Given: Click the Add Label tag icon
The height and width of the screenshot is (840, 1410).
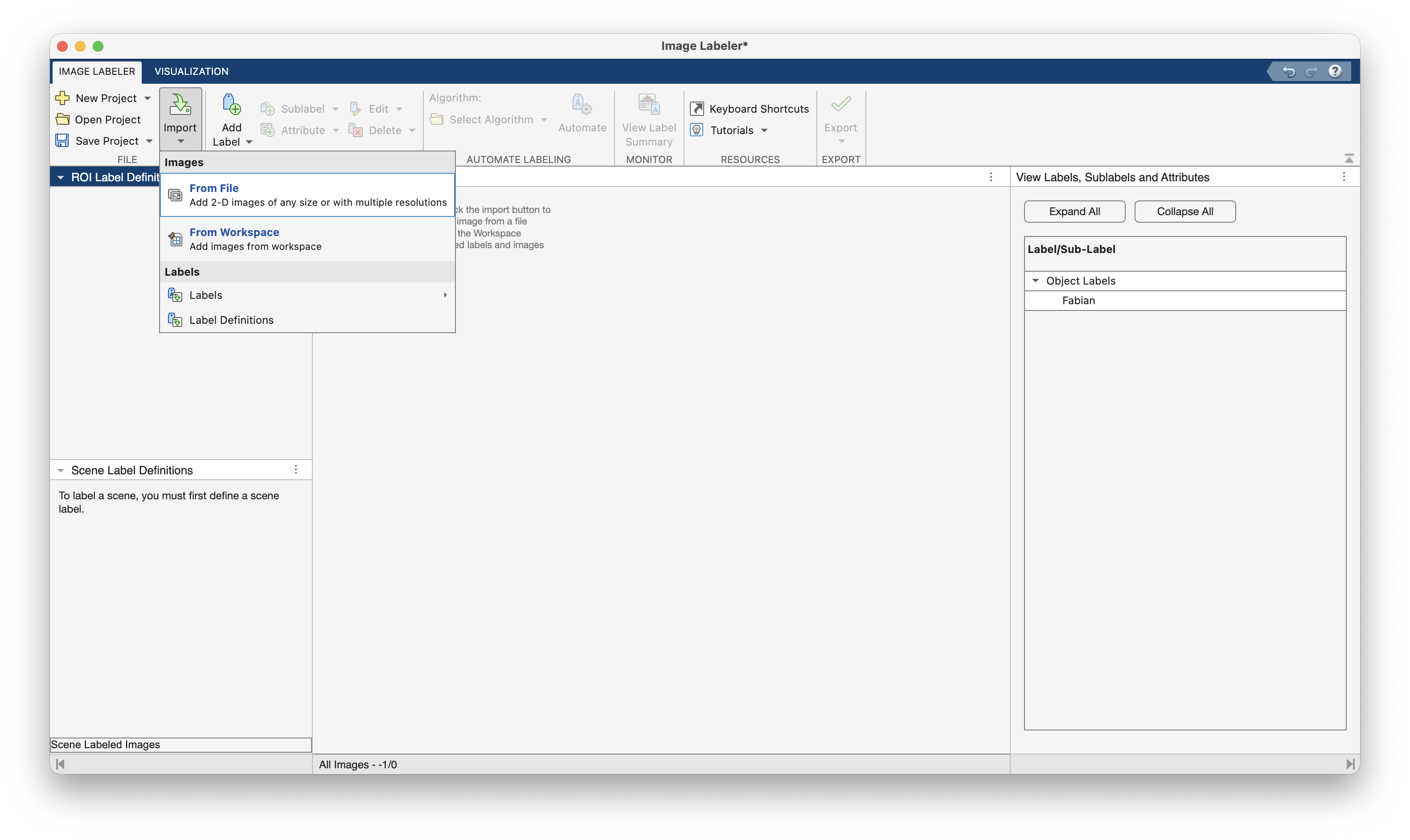Looking at the screenshot, I should pos(231,105).
